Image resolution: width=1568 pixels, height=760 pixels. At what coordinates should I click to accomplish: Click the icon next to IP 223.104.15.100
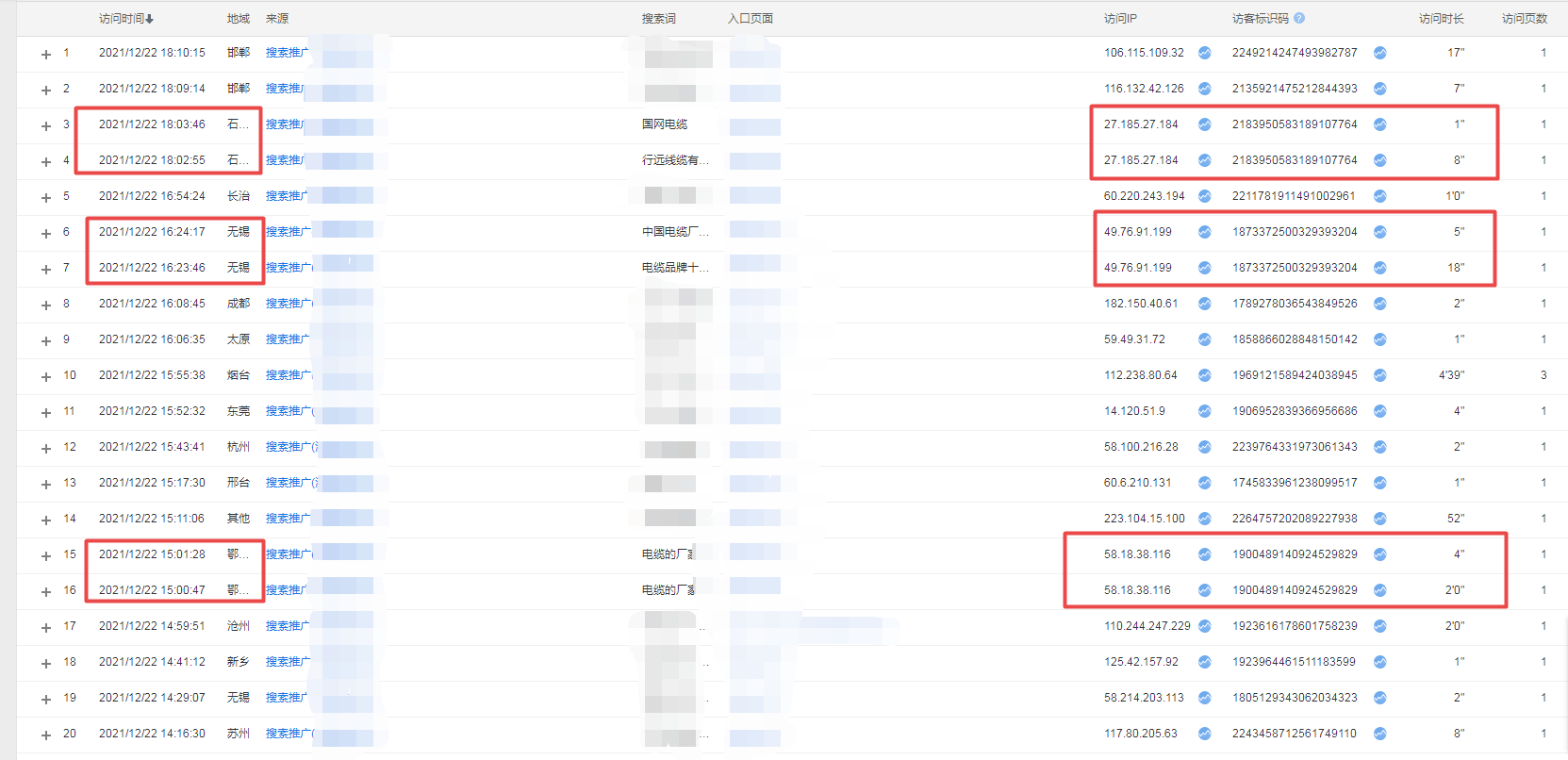point(1204,519)
